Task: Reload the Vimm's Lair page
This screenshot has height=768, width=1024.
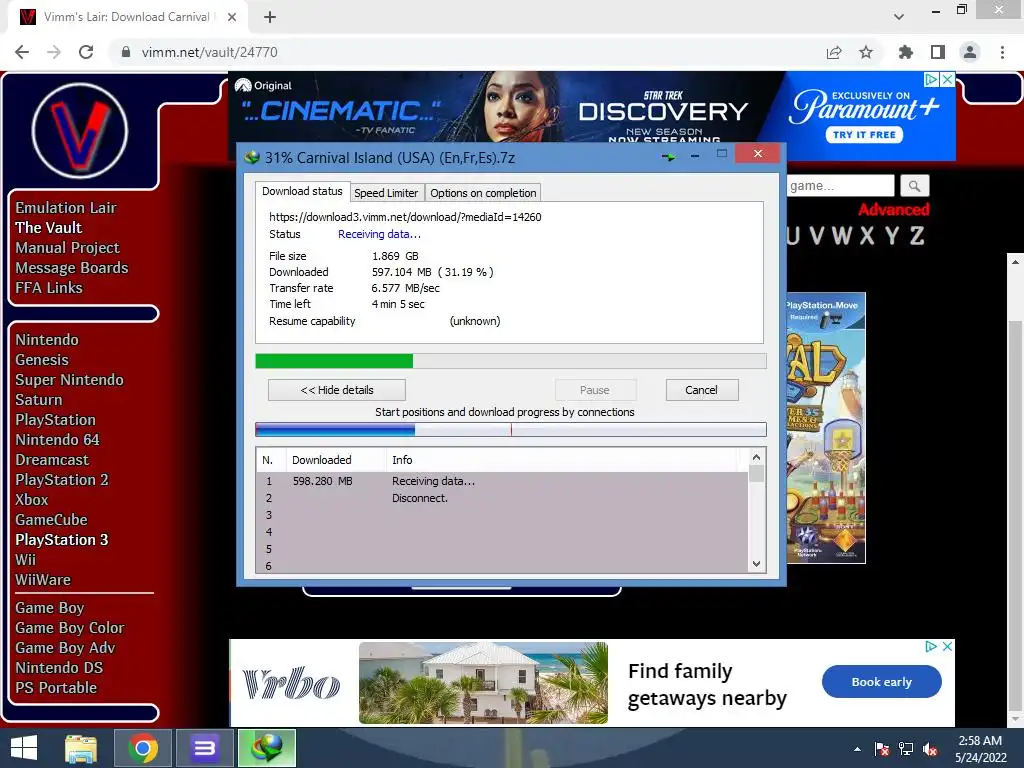Action: (86, 52)
